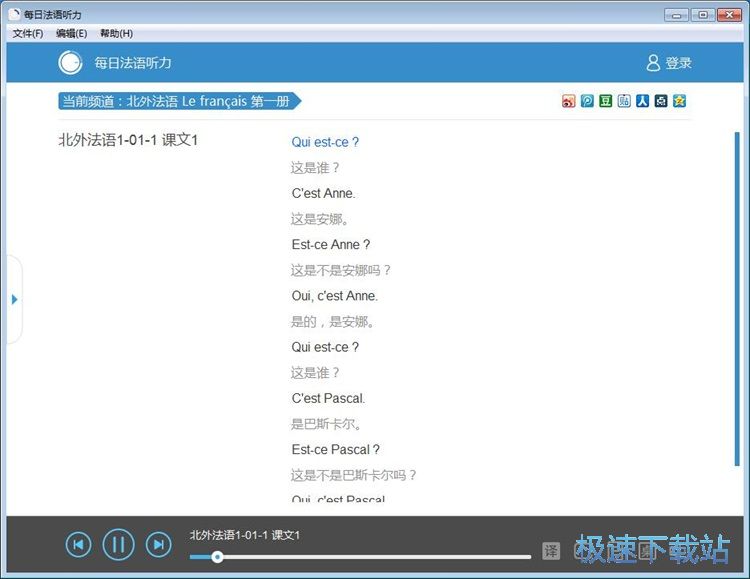Seek to middle of progress bar
The width and height of the screenshot is (750, 579).
[360, 557]
